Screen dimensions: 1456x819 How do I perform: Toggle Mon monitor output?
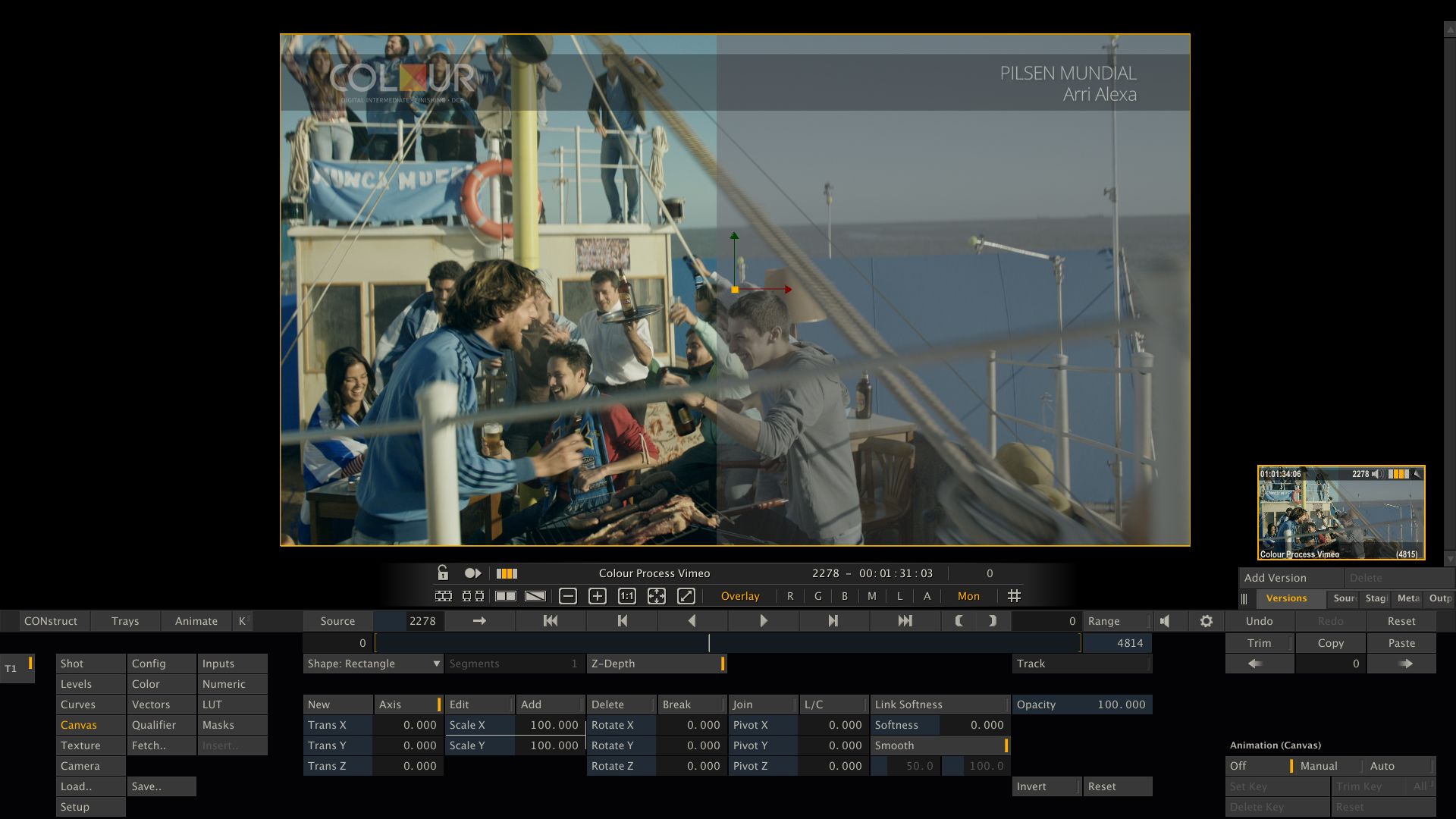click(968, 596)
